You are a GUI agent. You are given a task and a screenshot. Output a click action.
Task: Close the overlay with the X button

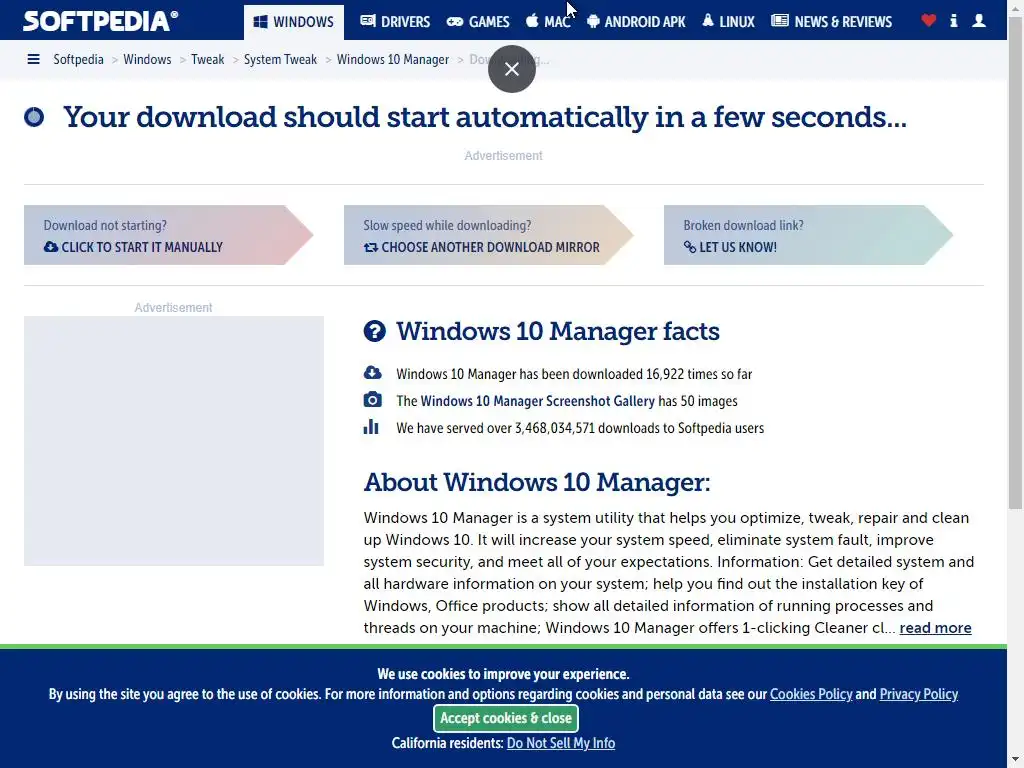(512, 69)
